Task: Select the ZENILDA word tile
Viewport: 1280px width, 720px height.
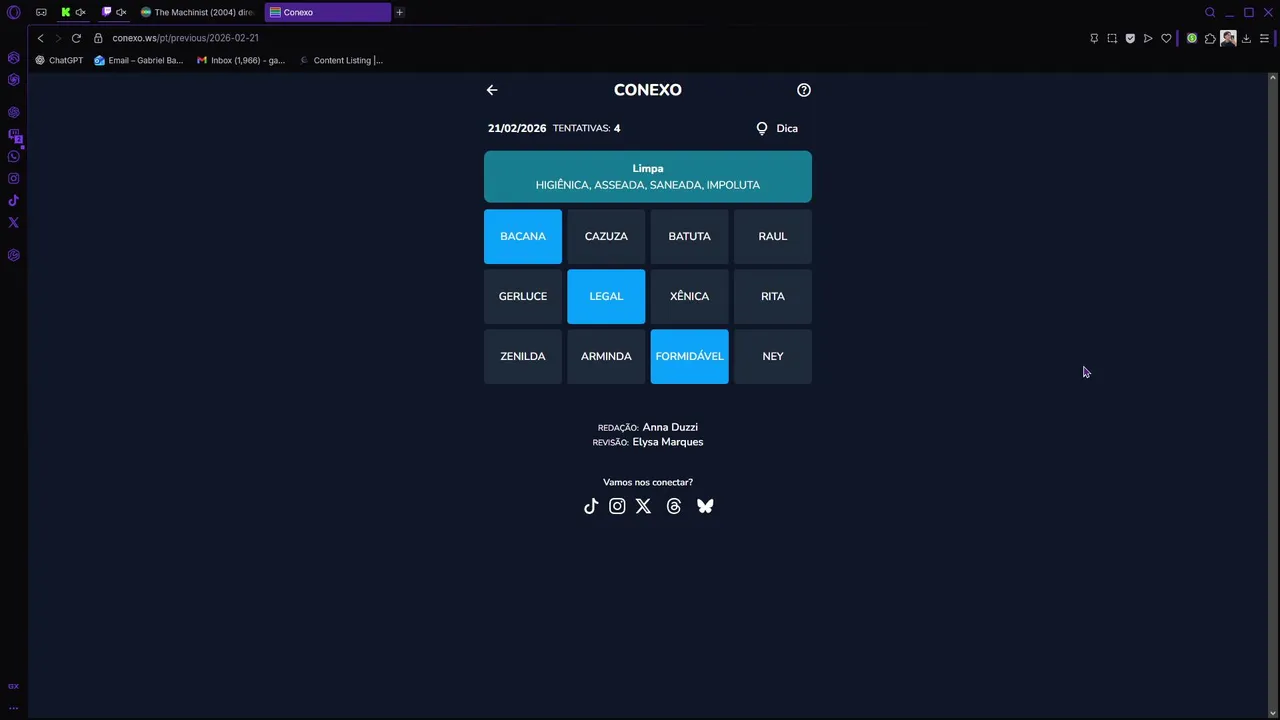Action: point(523,356)
